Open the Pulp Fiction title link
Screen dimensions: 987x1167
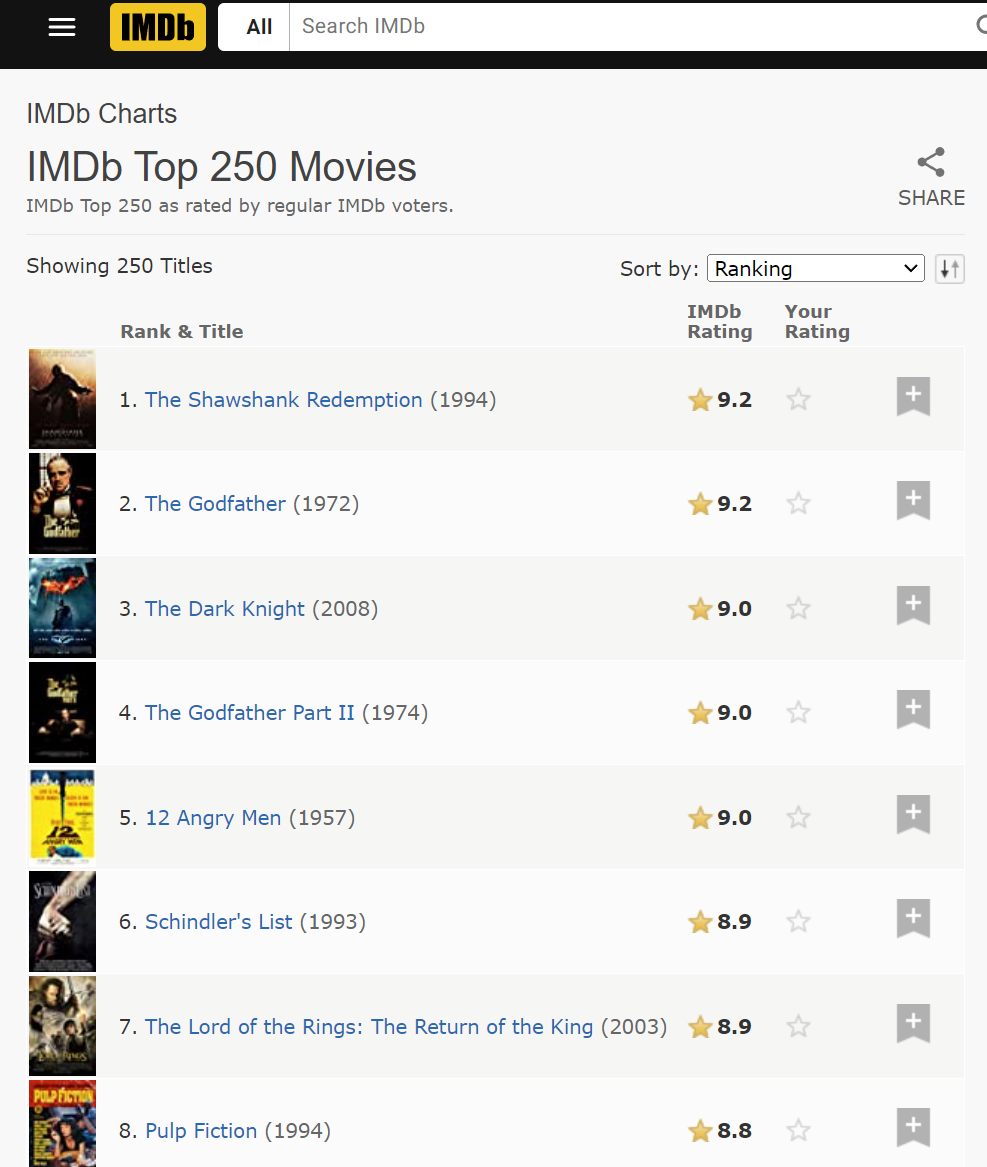click(201, 1131)
